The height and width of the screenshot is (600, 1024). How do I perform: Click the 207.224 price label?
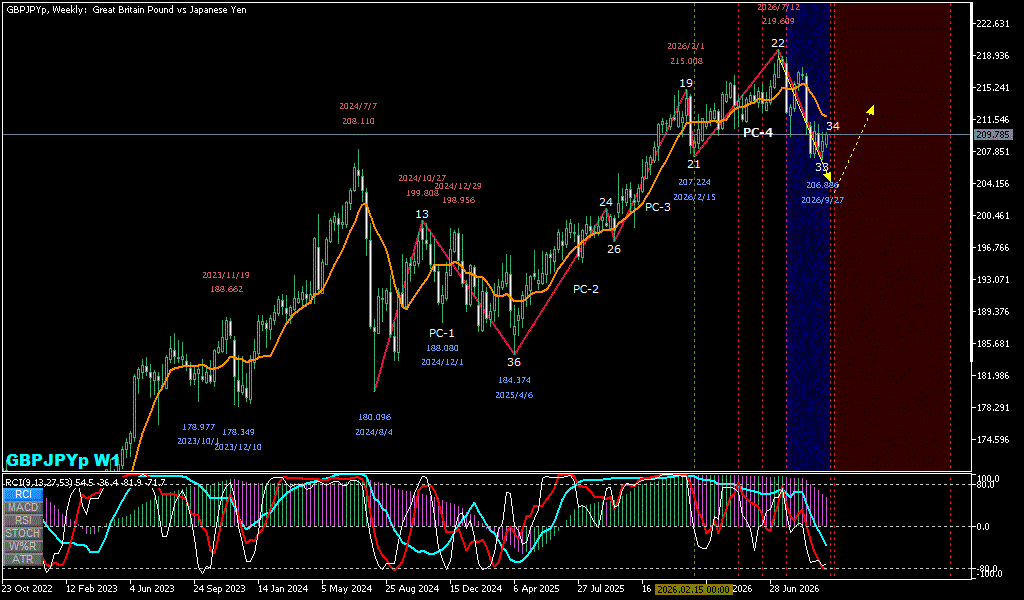click(x=694, y=182)
